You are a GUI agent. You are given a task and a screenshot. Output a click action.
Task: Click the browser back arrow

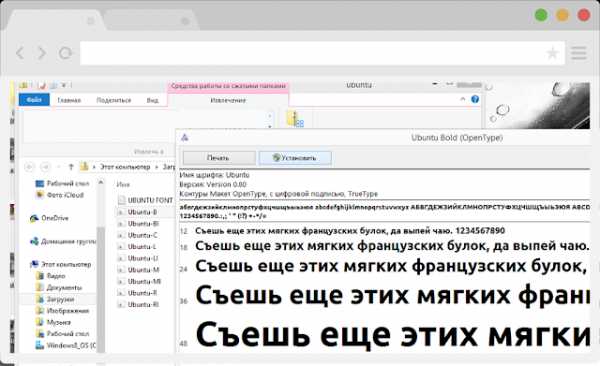(20, 53)
